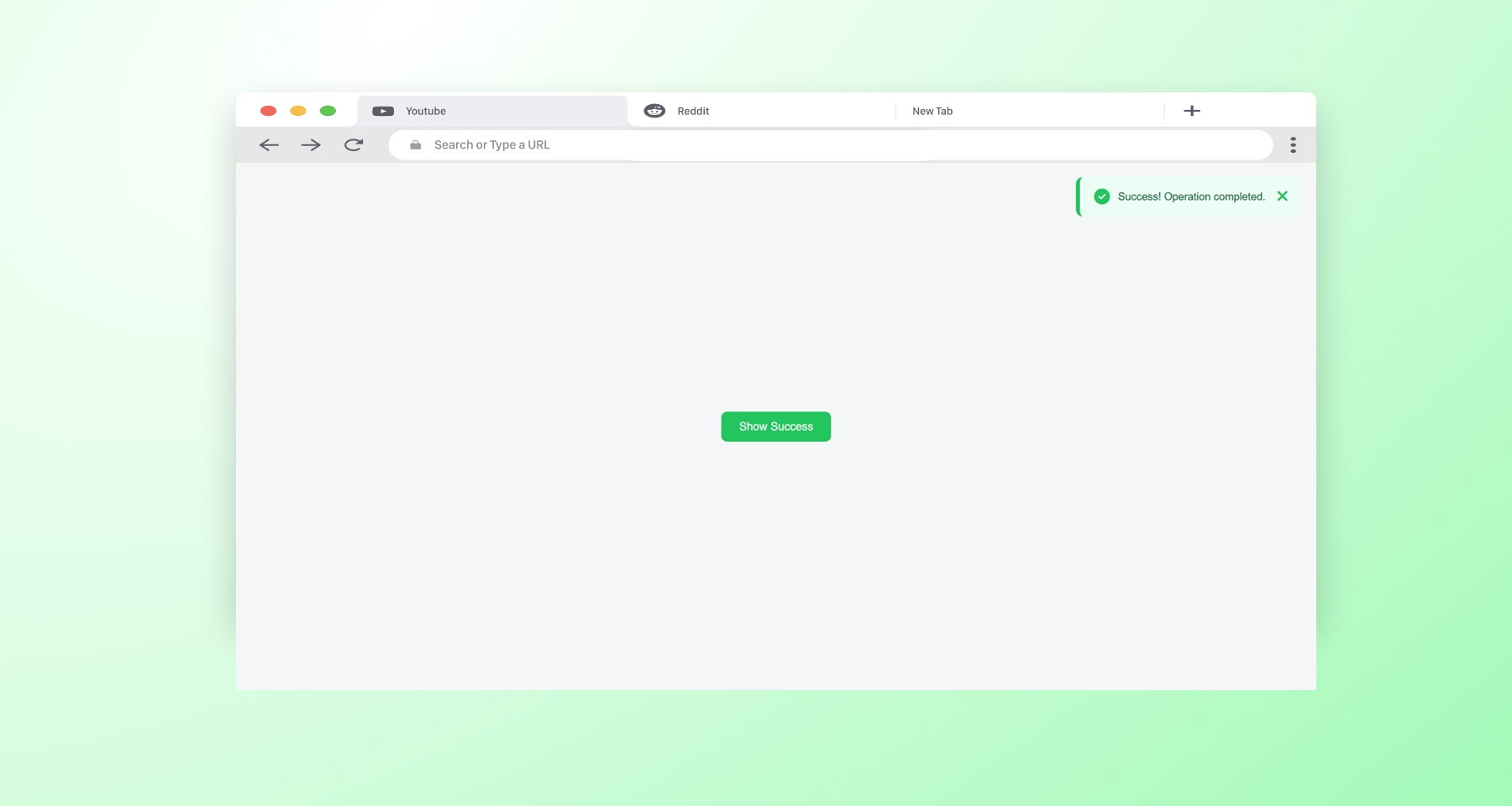Click the green window control dot
The width and height of the screenshot is (1512, 806).
328,110
